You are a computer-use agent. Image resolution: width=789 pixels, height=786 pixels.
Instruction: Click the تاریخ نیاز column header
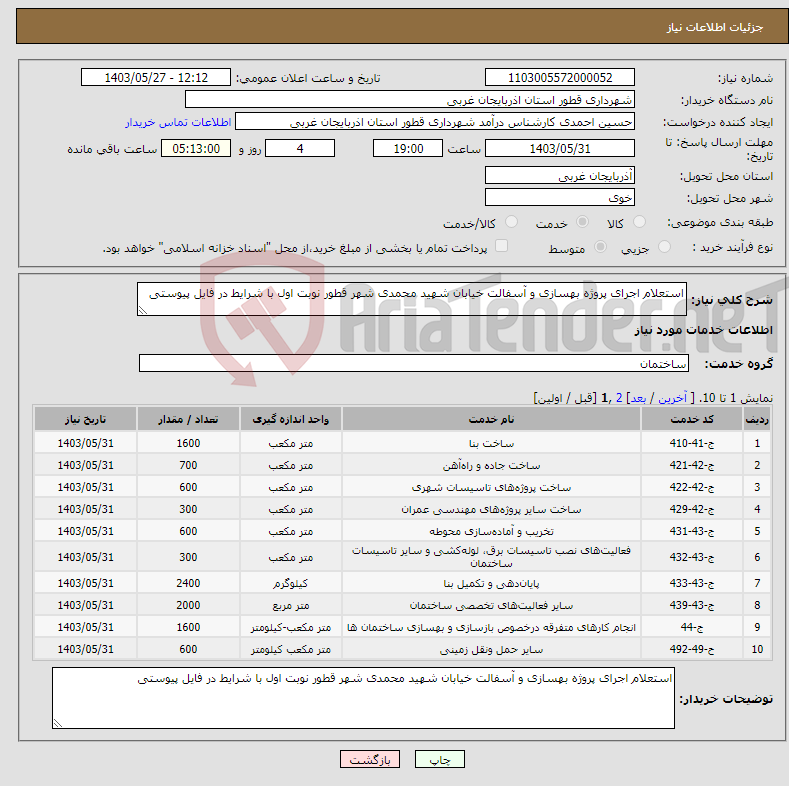[86, 419]
